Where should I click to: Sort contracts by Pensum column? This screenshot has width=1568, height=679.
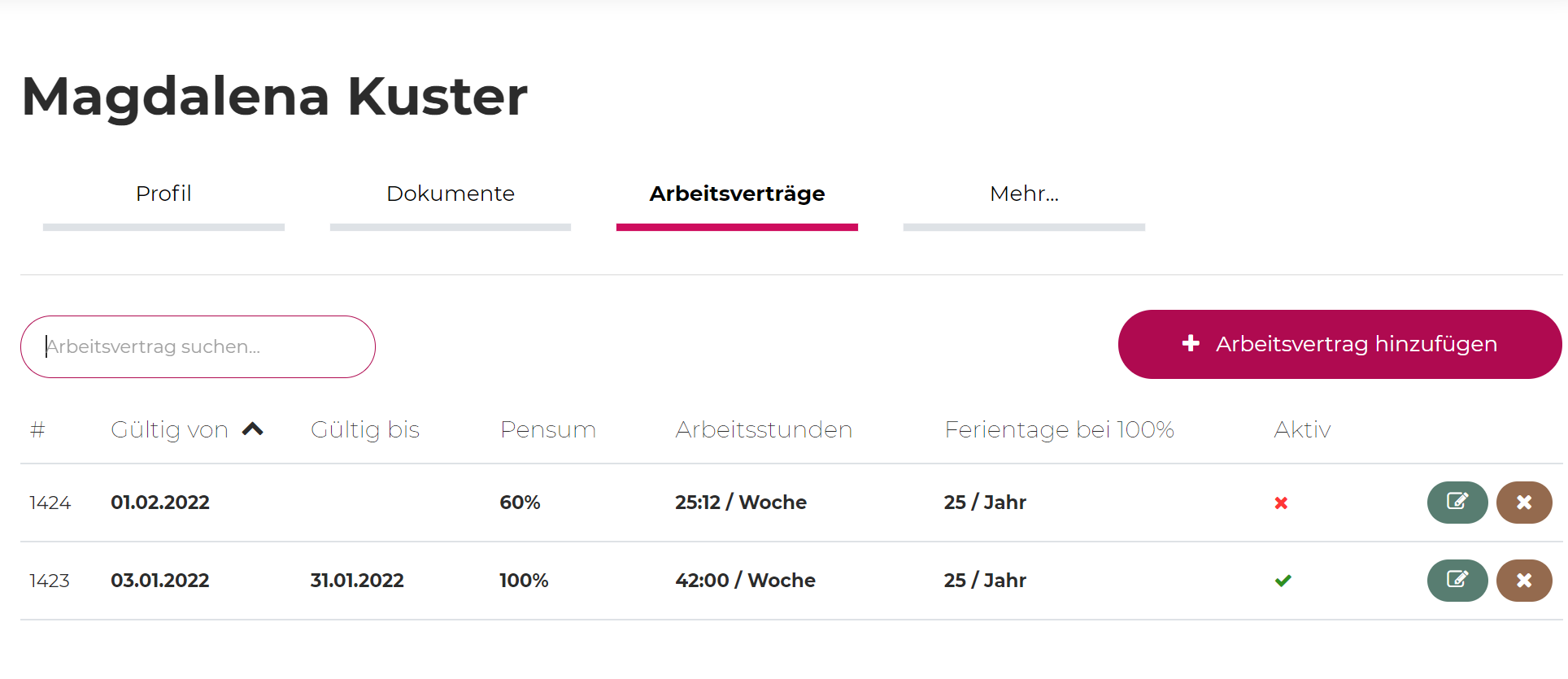pyautogui.click(x=547, y=429)
